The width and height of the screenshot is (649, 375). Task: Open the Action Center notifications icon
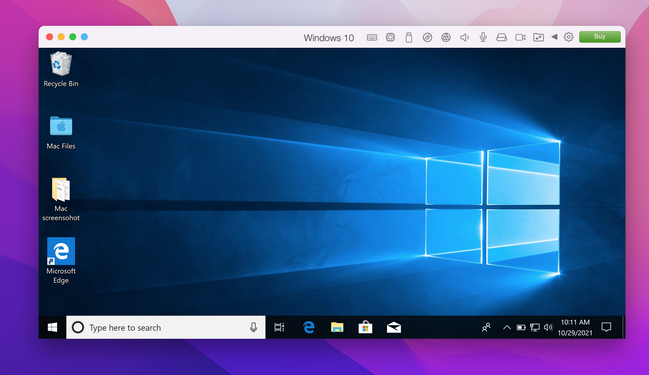click(x=606, y=327)
